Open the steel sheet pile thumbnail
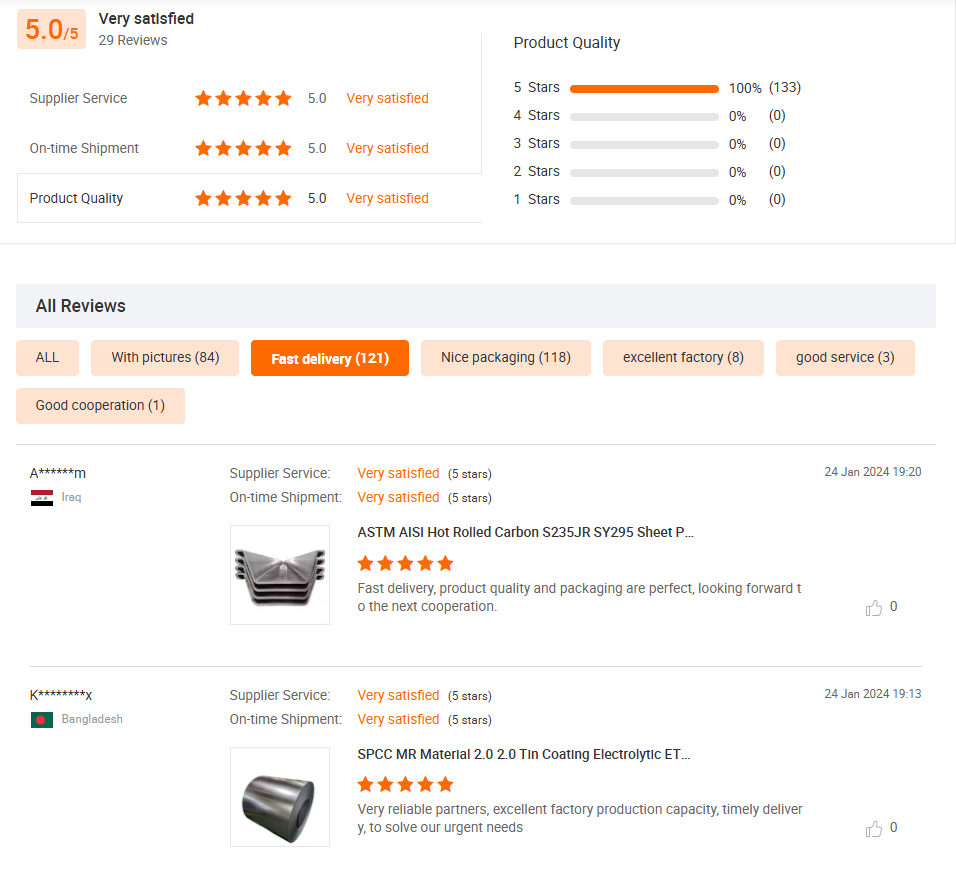Image resolution: width=956 pixels, height=877 pixels. click(x=280, y=575)
